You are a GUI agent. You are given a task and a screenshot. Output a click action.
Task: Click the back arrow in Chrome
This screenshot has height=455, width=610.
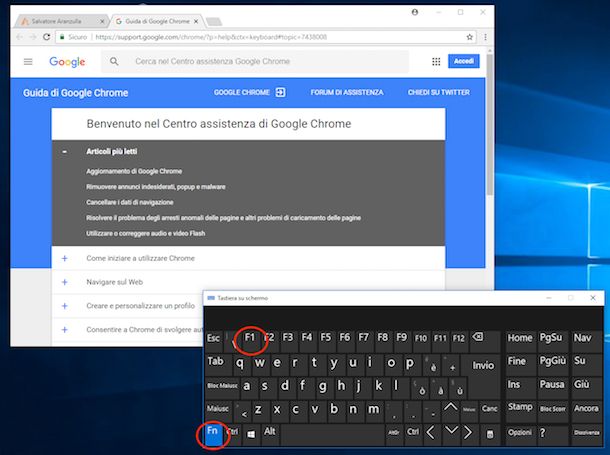19,37
